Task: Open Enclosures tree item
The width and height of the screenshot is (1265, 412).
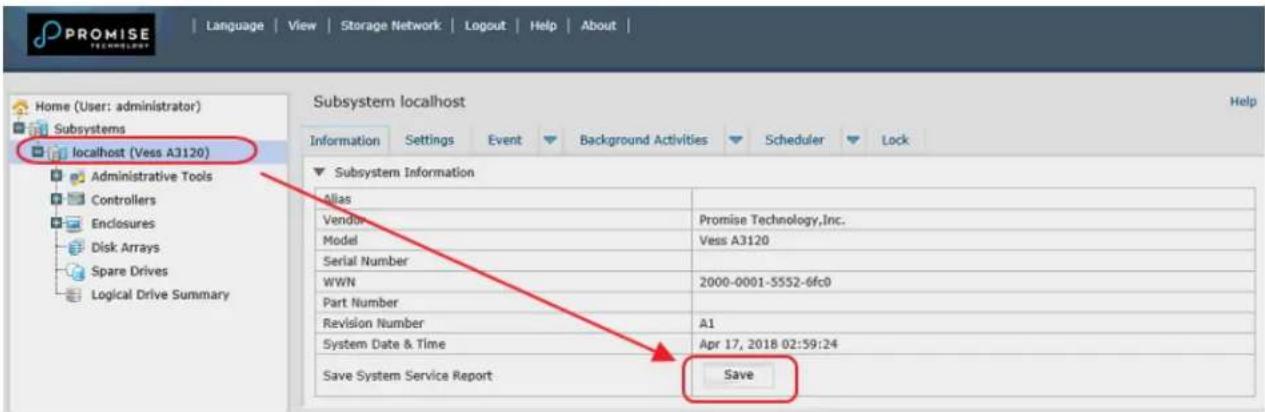Action: [123, 223]
